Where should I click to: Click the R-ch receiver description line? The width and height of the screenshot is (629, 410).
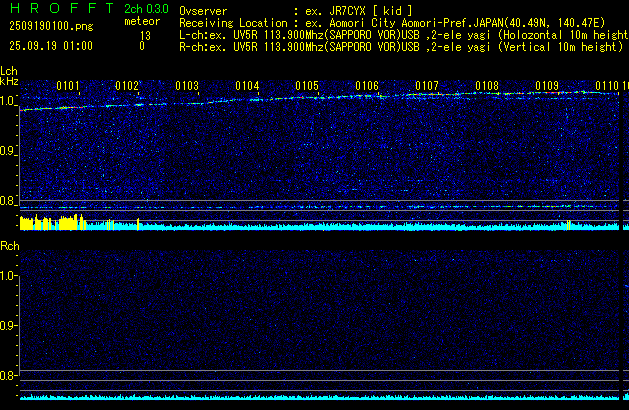(x=400, y=46)
